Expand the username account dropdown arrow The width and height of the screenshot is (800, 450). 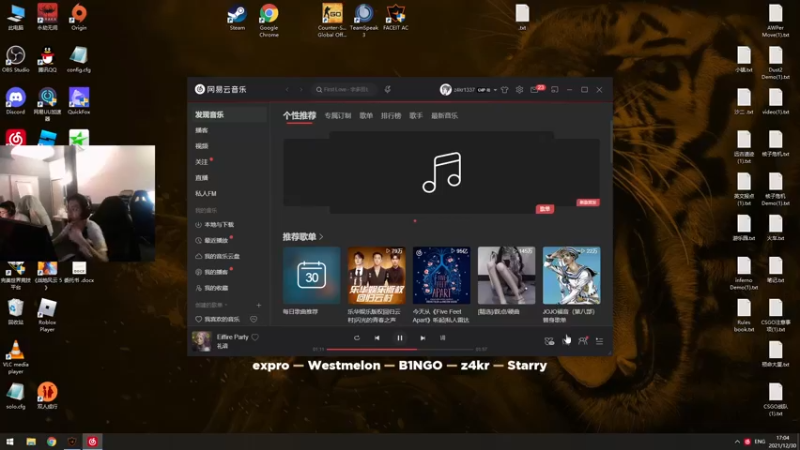click(x=495, y=90)
